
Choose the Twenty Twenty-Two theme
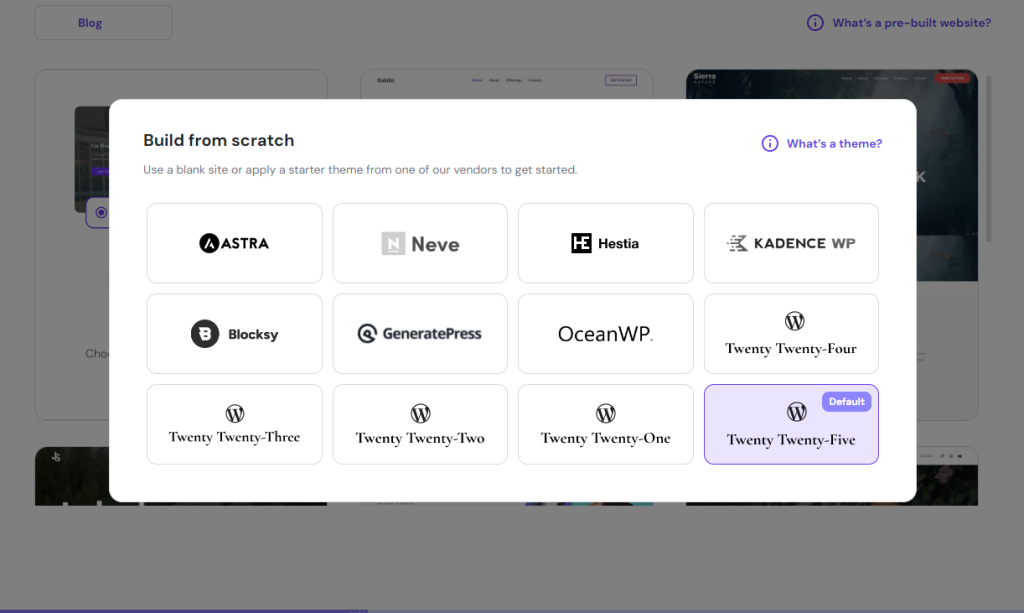pos(420,425)
